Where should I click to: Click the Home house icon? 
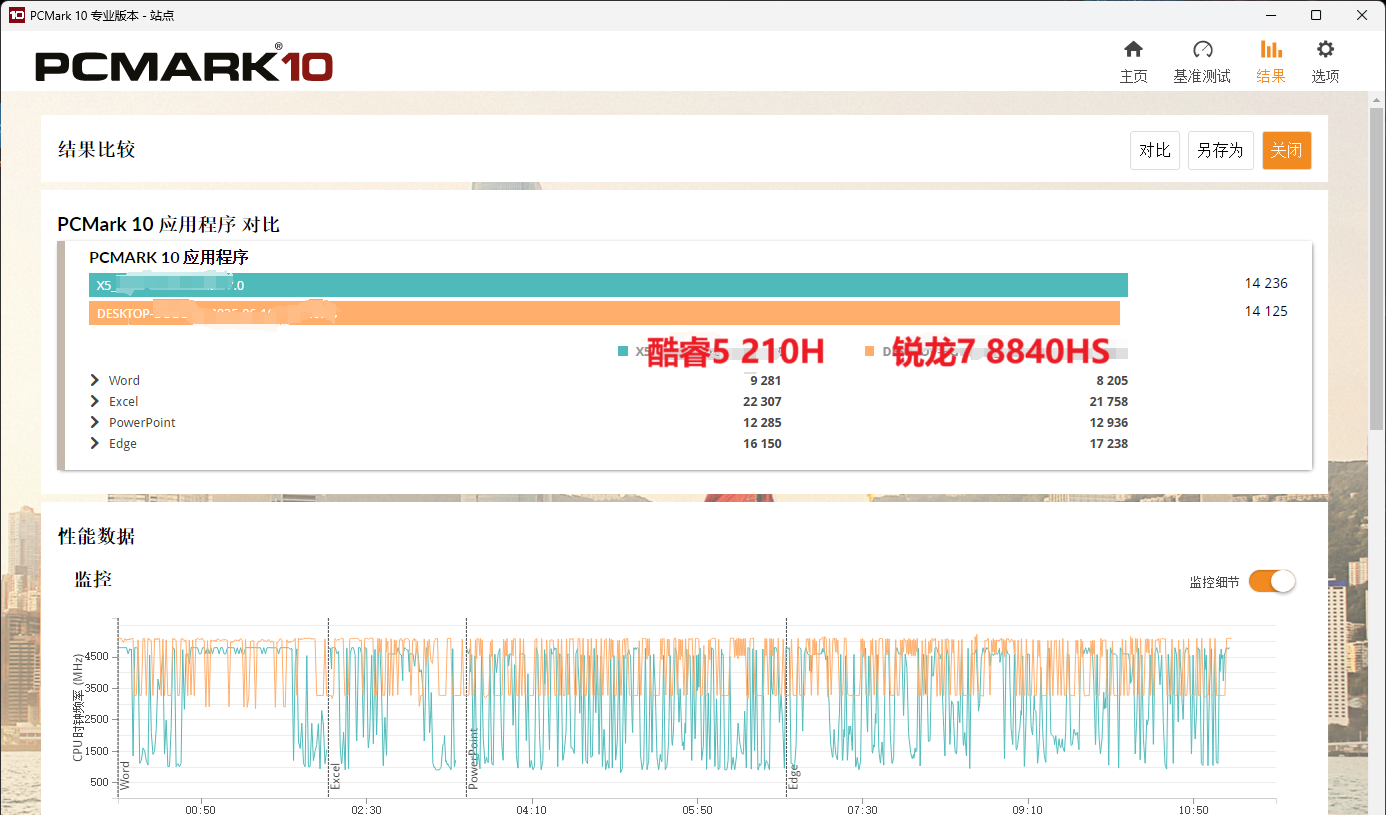[x=1133, y=50]
